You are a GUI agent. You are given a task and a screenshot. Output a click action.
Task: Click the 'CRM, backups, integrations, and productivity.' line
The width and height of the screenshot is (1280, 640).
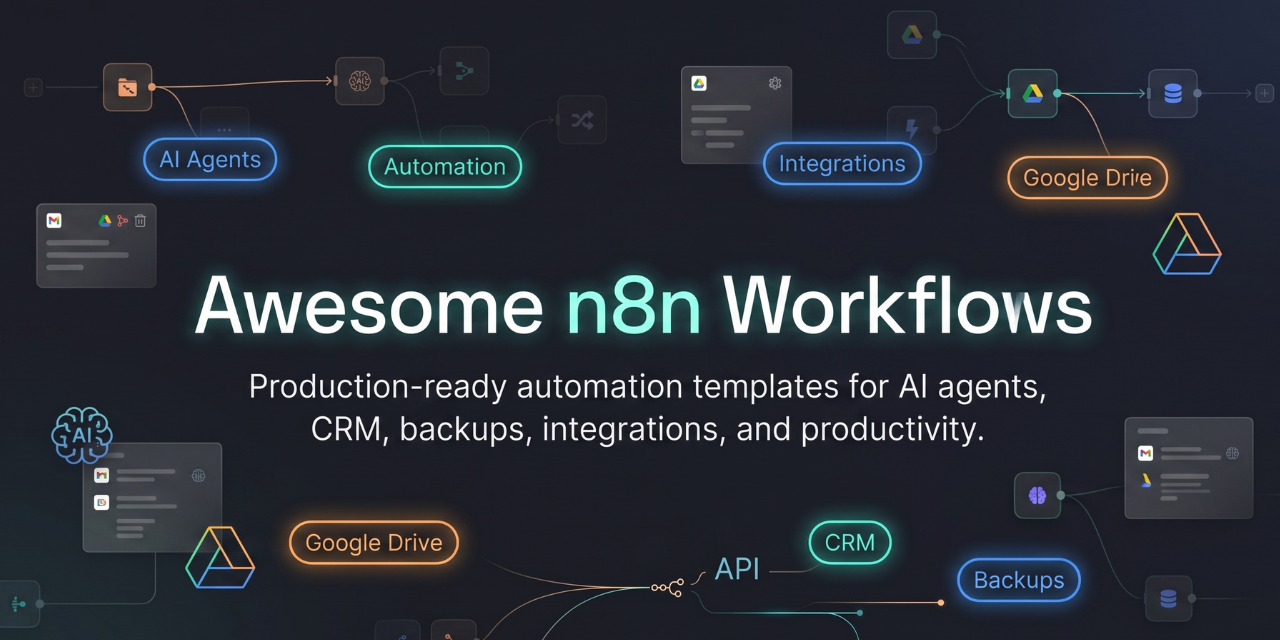pyautogui.click(x=648, y=430)
